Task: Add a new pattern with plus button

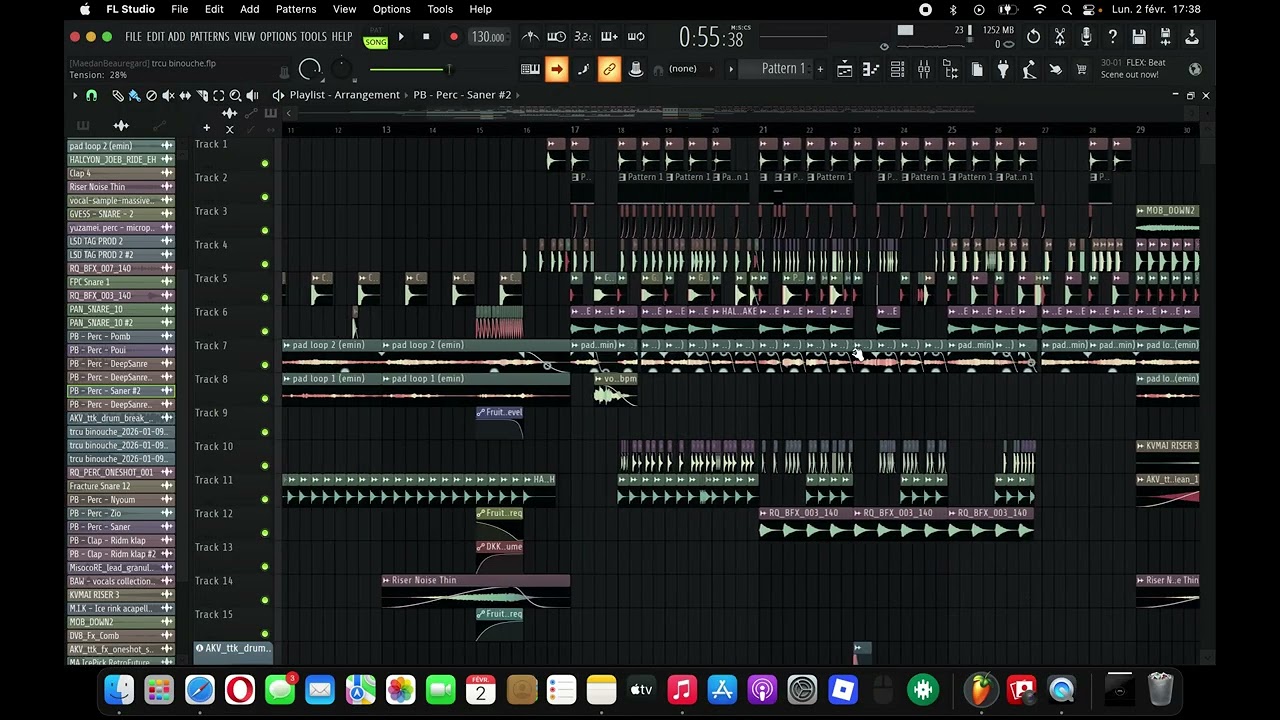Action: pyautogui.click(x=820, y=69)
